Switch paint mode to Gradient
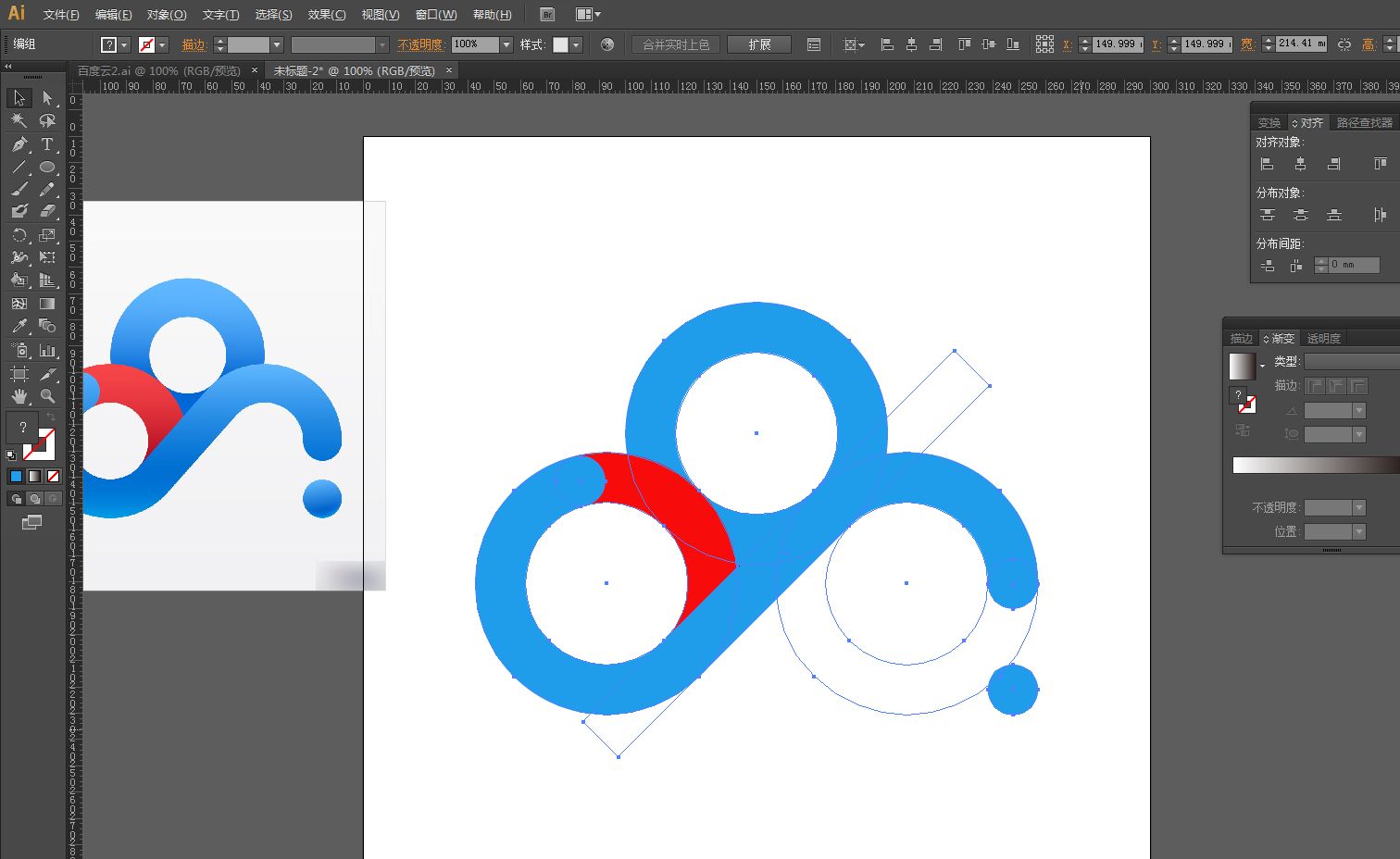 [x=34, y=476]
